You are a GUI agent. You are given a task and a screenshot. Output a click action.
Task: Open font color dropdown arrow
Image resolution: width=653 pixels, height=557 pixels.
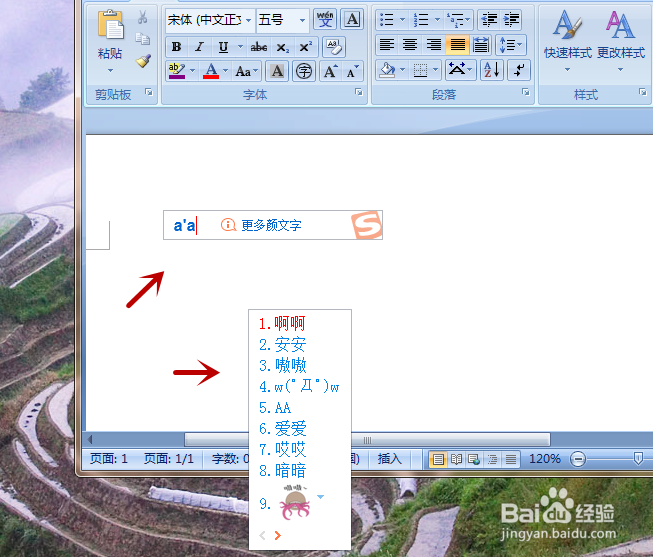pyautogui.click(x=226, y=71)
